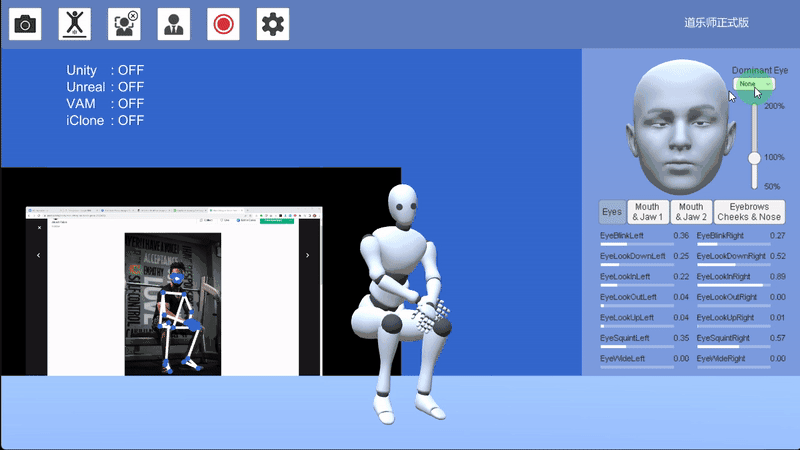The width and height of the screenshot is (800, 450).
Task: Click the X icon in captured preview
Action: pos(39,228)
